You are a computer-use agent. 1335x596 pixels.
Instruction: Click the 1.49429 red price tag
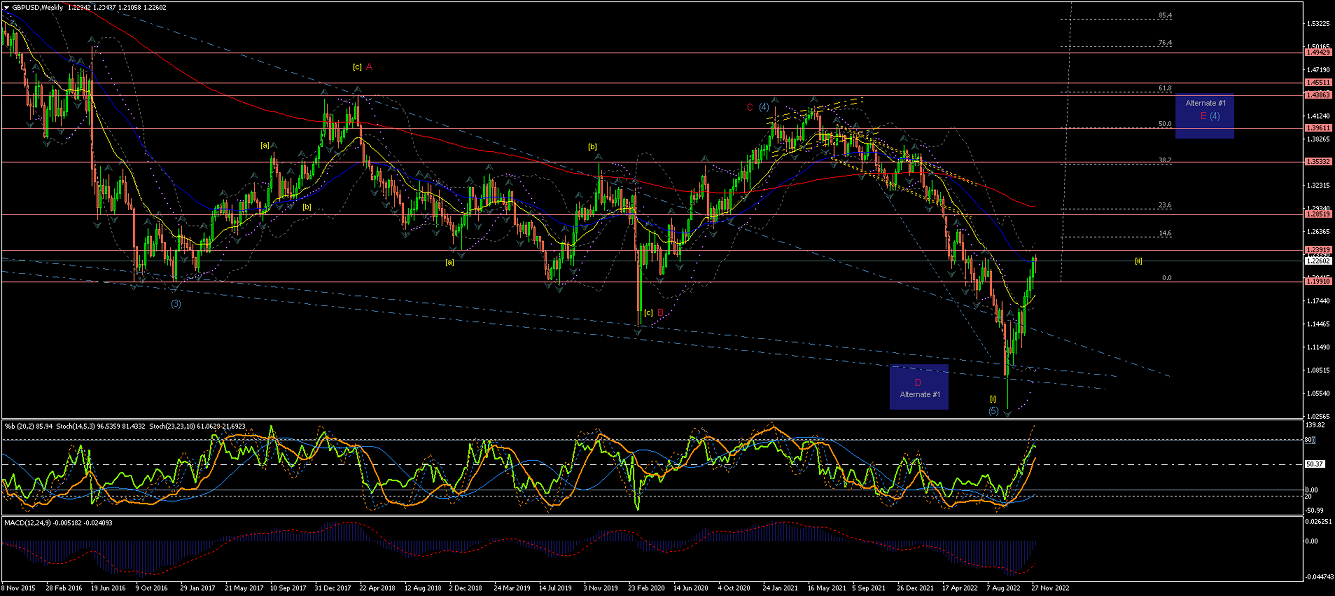(x=1319, y=51)
